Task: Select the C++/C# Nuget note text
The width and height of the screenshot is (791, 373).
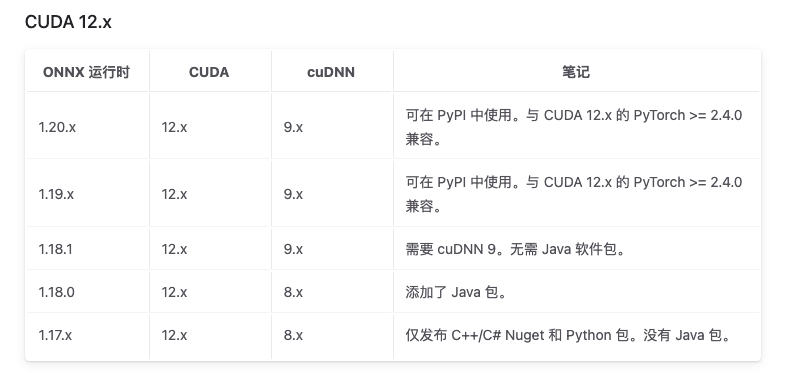Action: [569, 335]
